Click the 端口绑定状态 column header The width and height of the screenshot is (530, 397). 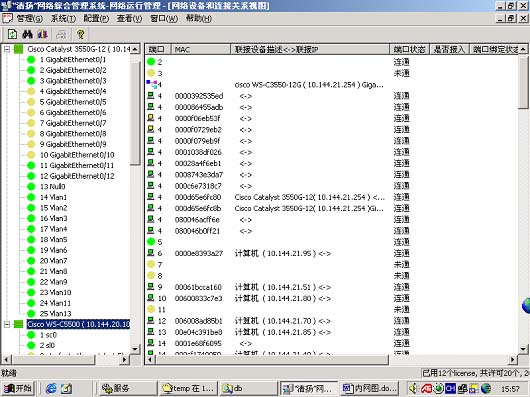(494, 50)
